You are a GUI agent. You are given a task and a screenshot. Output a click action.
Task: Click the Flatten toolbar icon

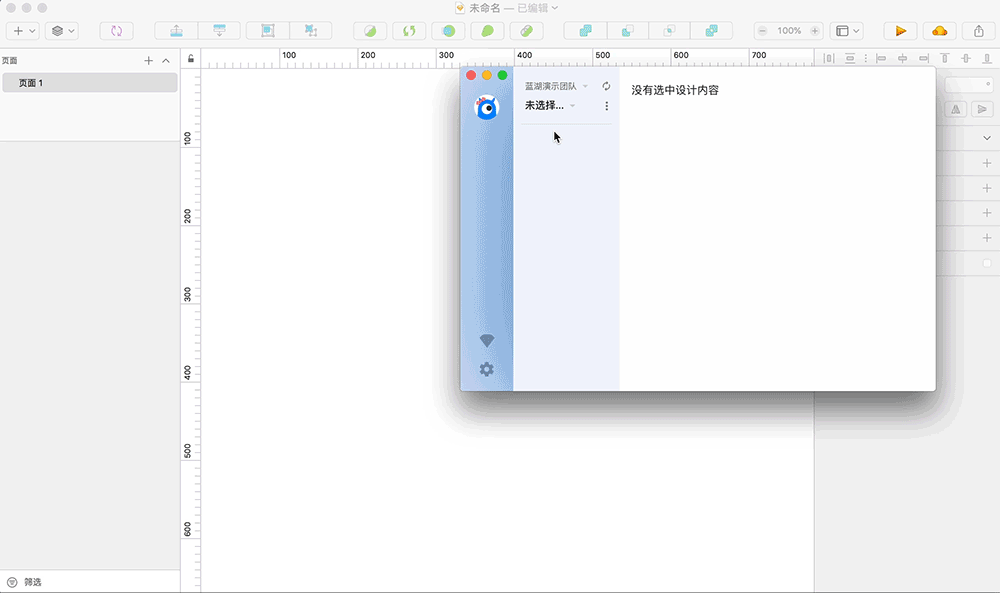coord(526,31)
